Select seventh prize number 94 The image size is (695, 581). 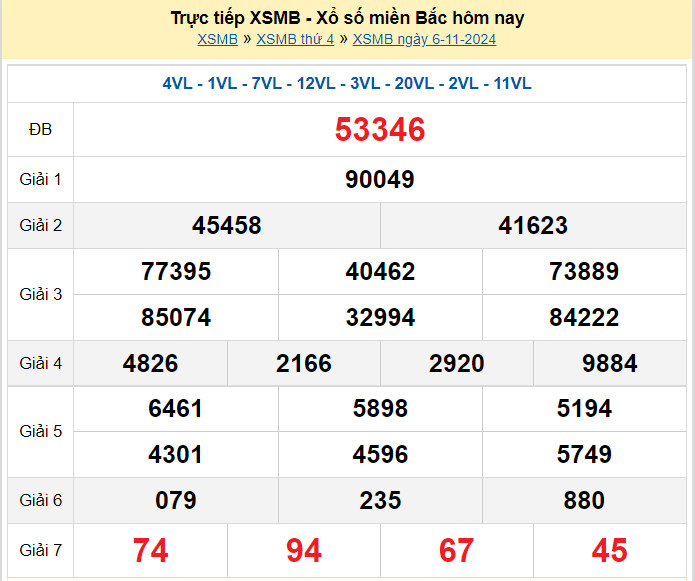[x=304, y=550]
